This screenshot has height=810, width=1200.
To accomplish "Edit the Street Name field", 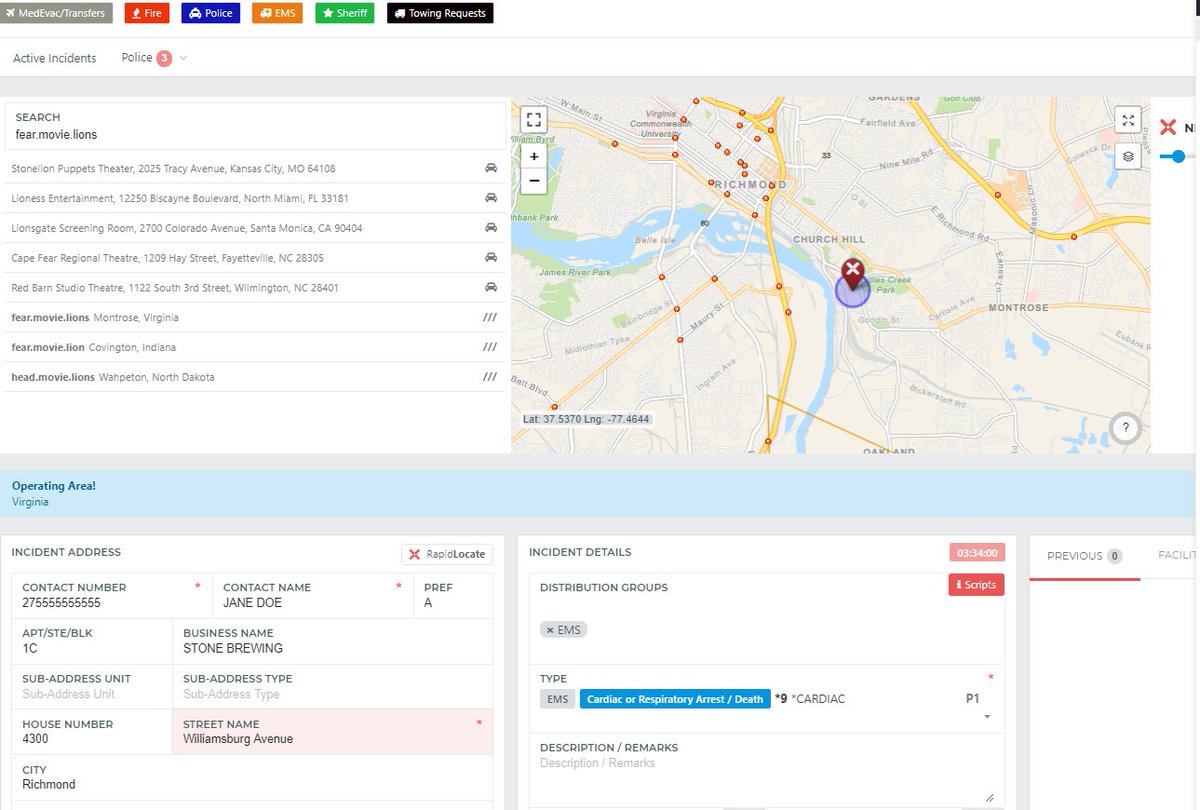I will [333, 732].
